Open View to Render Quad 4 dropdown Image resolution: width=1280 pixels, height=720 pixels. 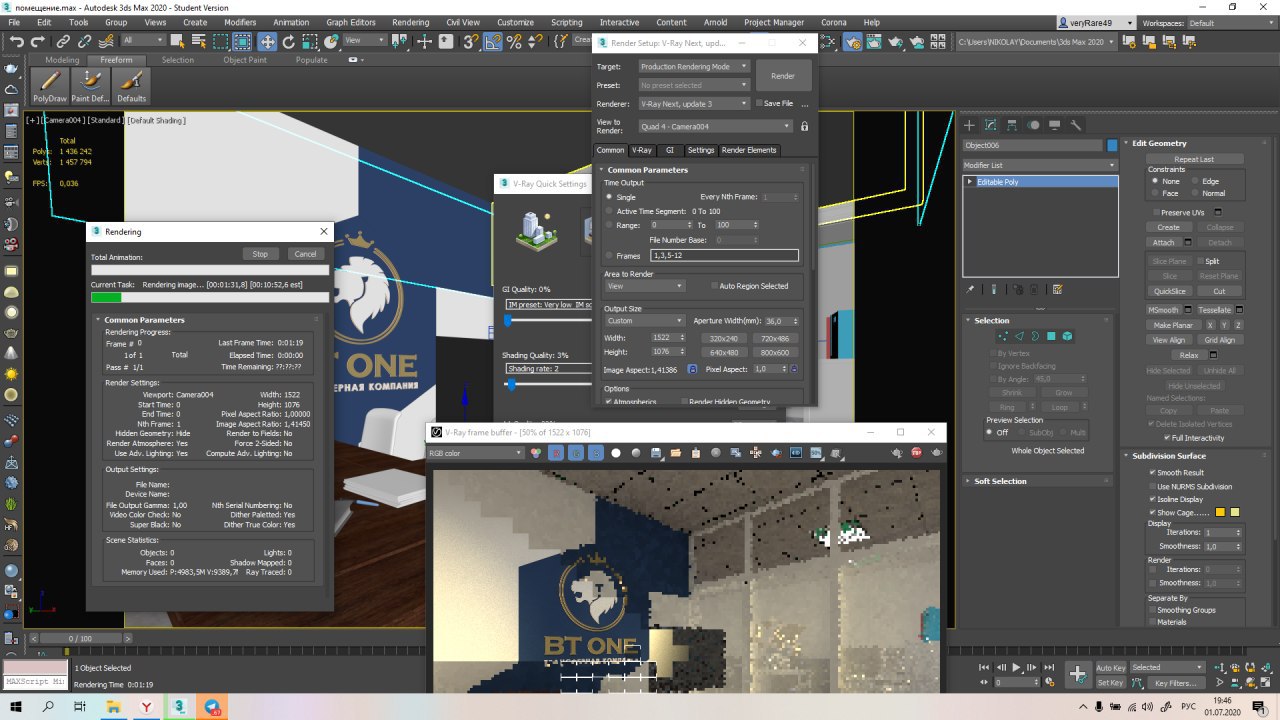pos(715,126)
